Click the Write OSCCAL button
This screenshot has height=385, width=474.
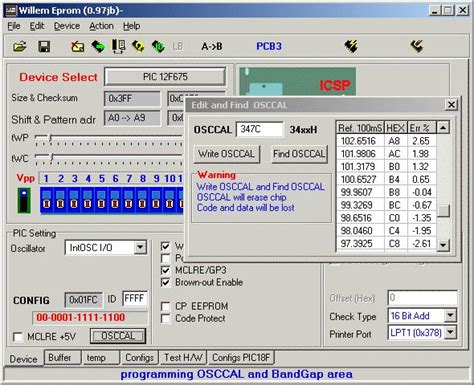pyautogui.click(x=227, y=154)
